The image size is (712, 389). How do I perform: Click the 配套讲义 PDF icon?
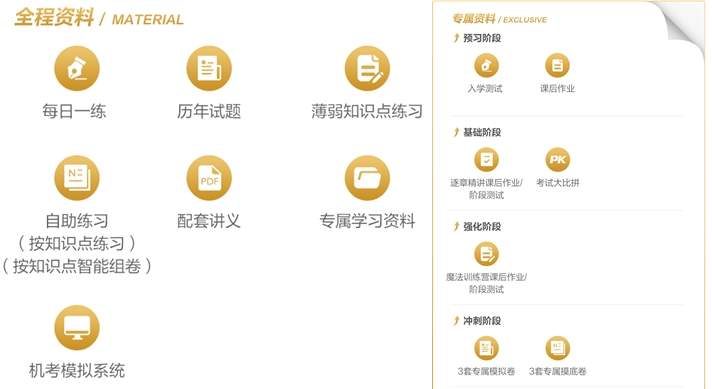[209, 178]
